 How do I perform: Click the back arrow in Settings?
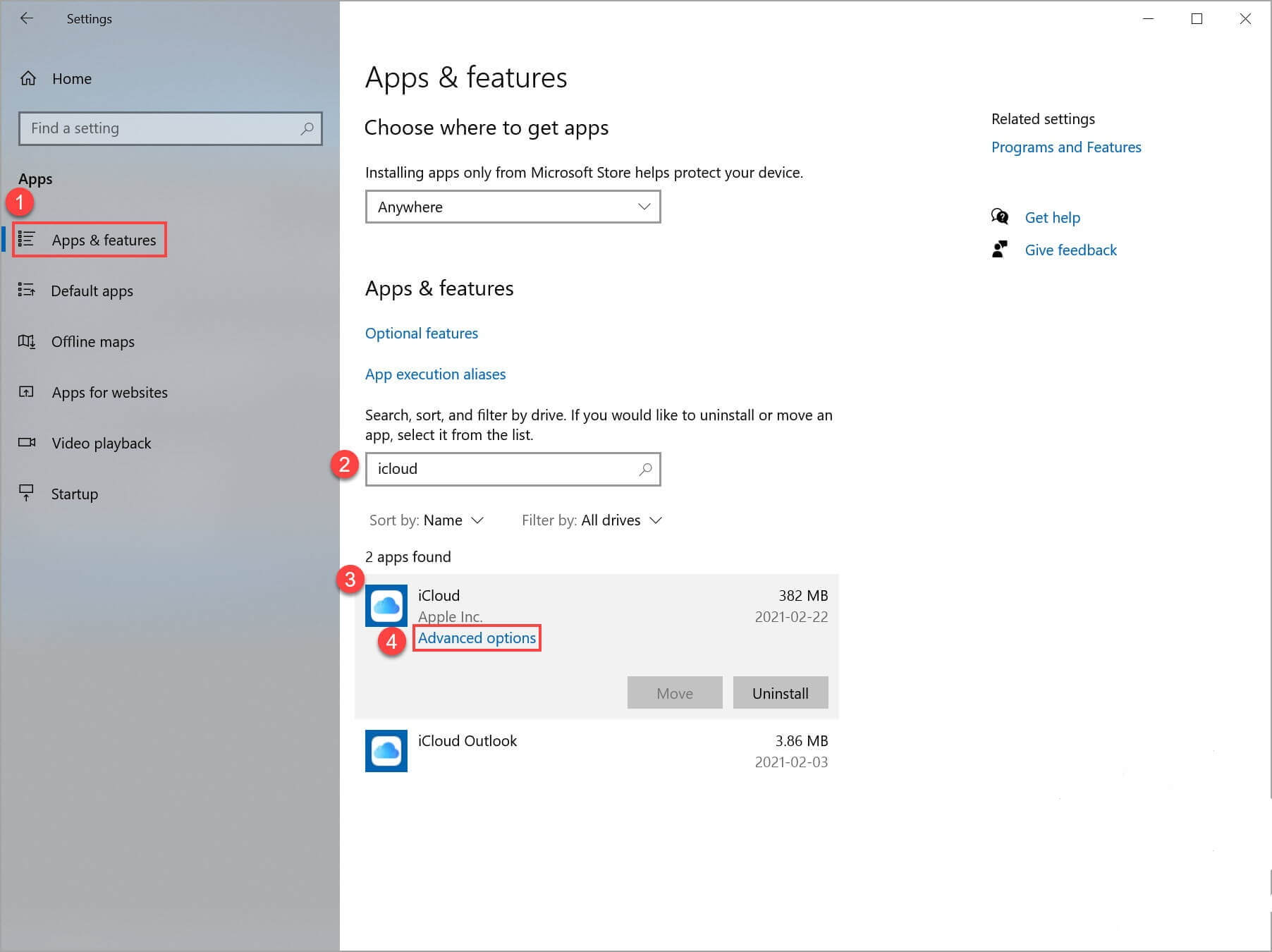(27, 18)
